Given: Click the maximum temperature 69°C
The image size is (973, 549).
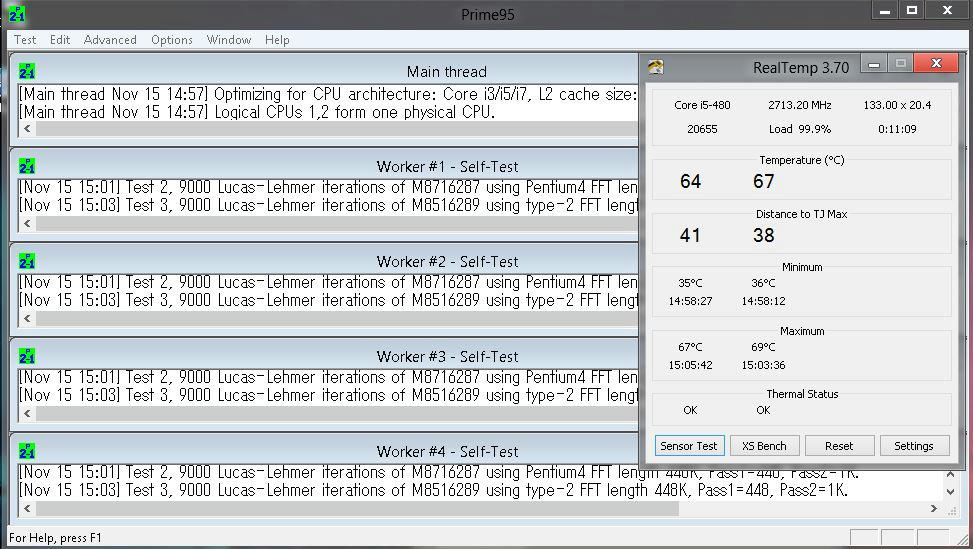Looking at the screenshot, I should 763,347.
